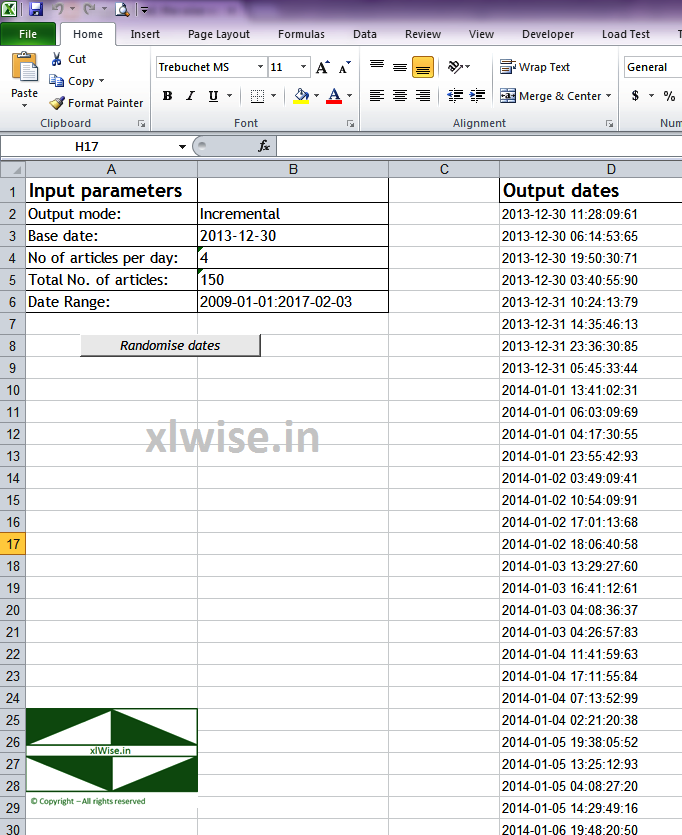Apply fill color bucket icon
The height and width of the screenshot is (835, 682).
(301, 96)
